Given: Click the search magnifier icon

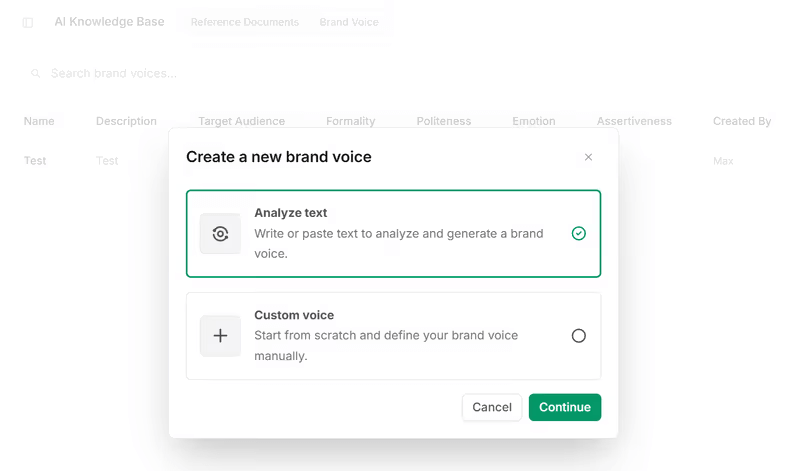Looking at the screenshot, I should [36, 73].
